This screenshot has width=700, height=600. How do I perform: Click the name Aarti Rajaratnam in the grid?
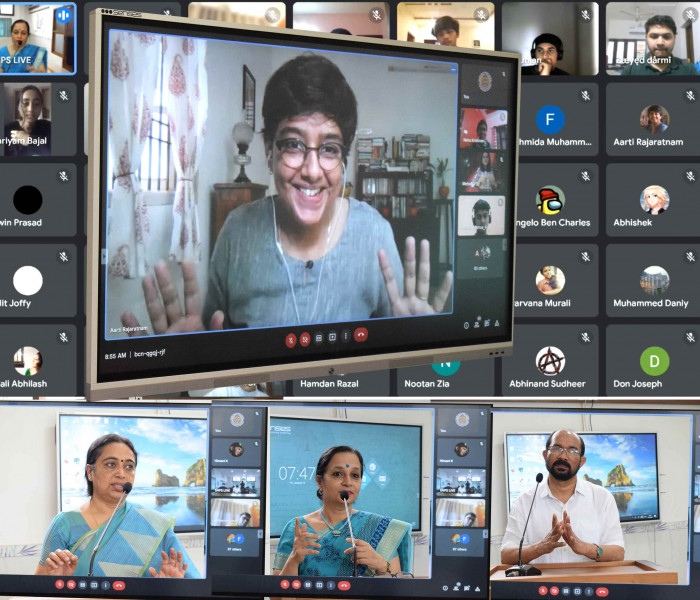(648, 142)
